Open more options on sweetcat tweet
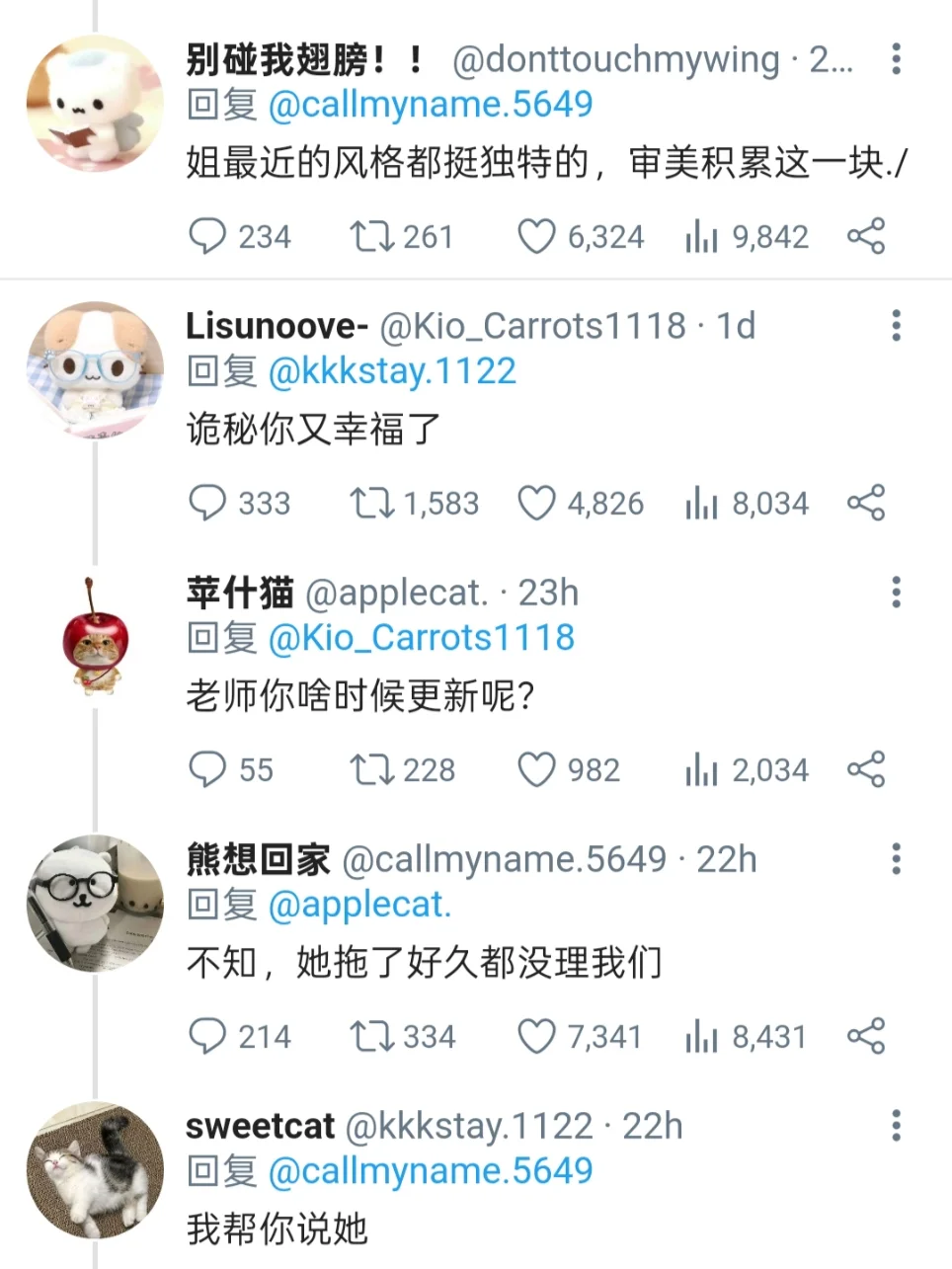 pyautogui.click(x=896, y=1126)
